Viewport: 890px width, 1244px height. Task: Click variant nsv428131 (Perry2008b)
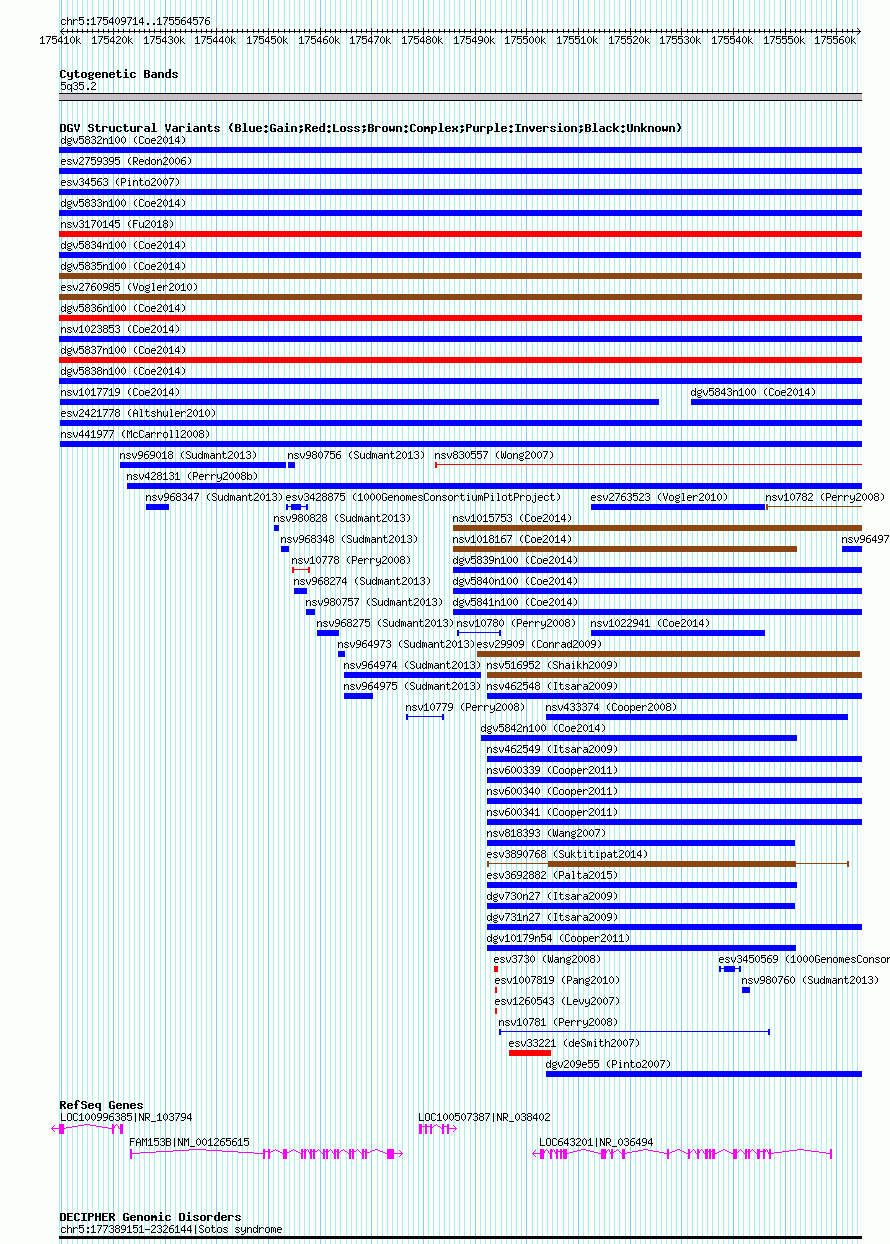coord(494,486)
